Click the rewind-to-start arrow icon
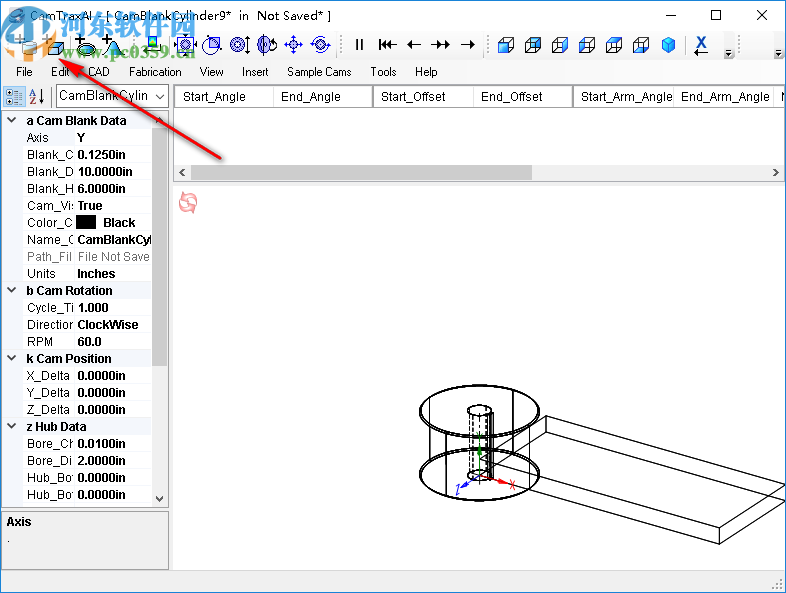 [x=387, y=45]
